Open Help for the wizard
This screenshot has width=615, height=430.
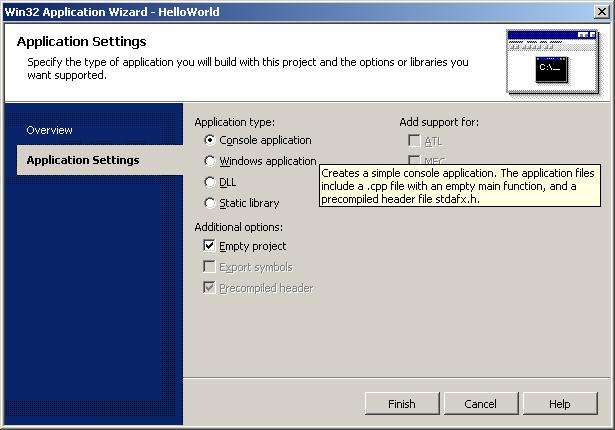[559, 404]
